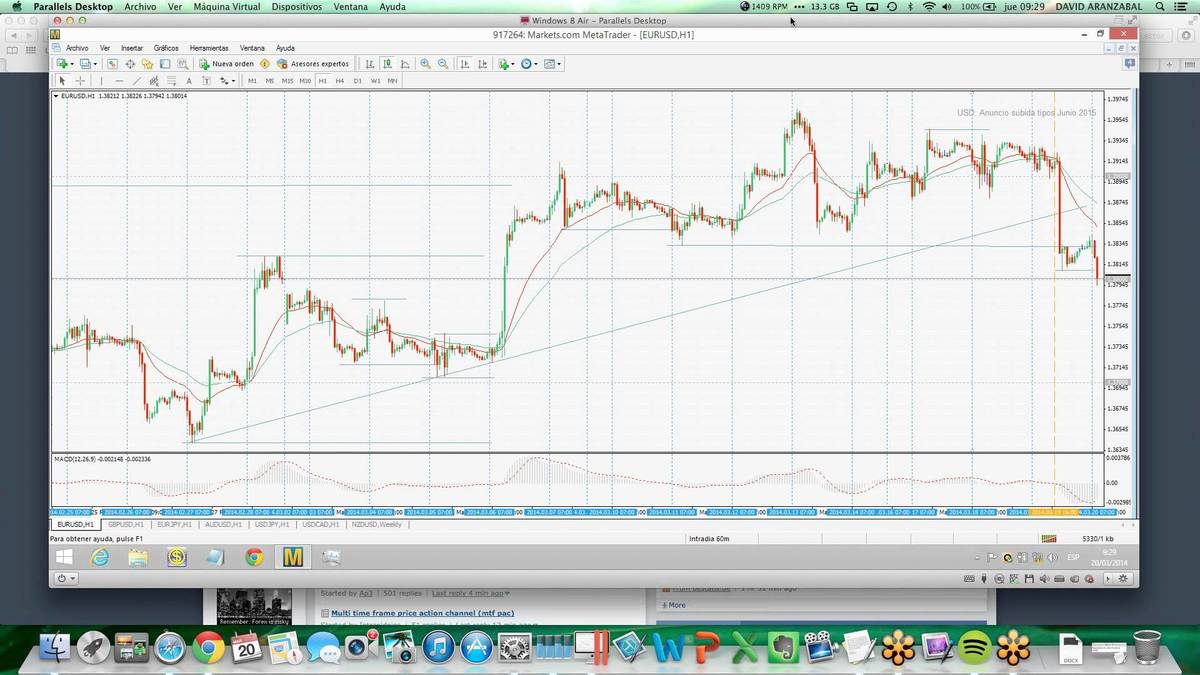Switch to the GBPUSD,H1 chart tab
The width and height of the screenshot is (1200, 675).
pos(126,524)
